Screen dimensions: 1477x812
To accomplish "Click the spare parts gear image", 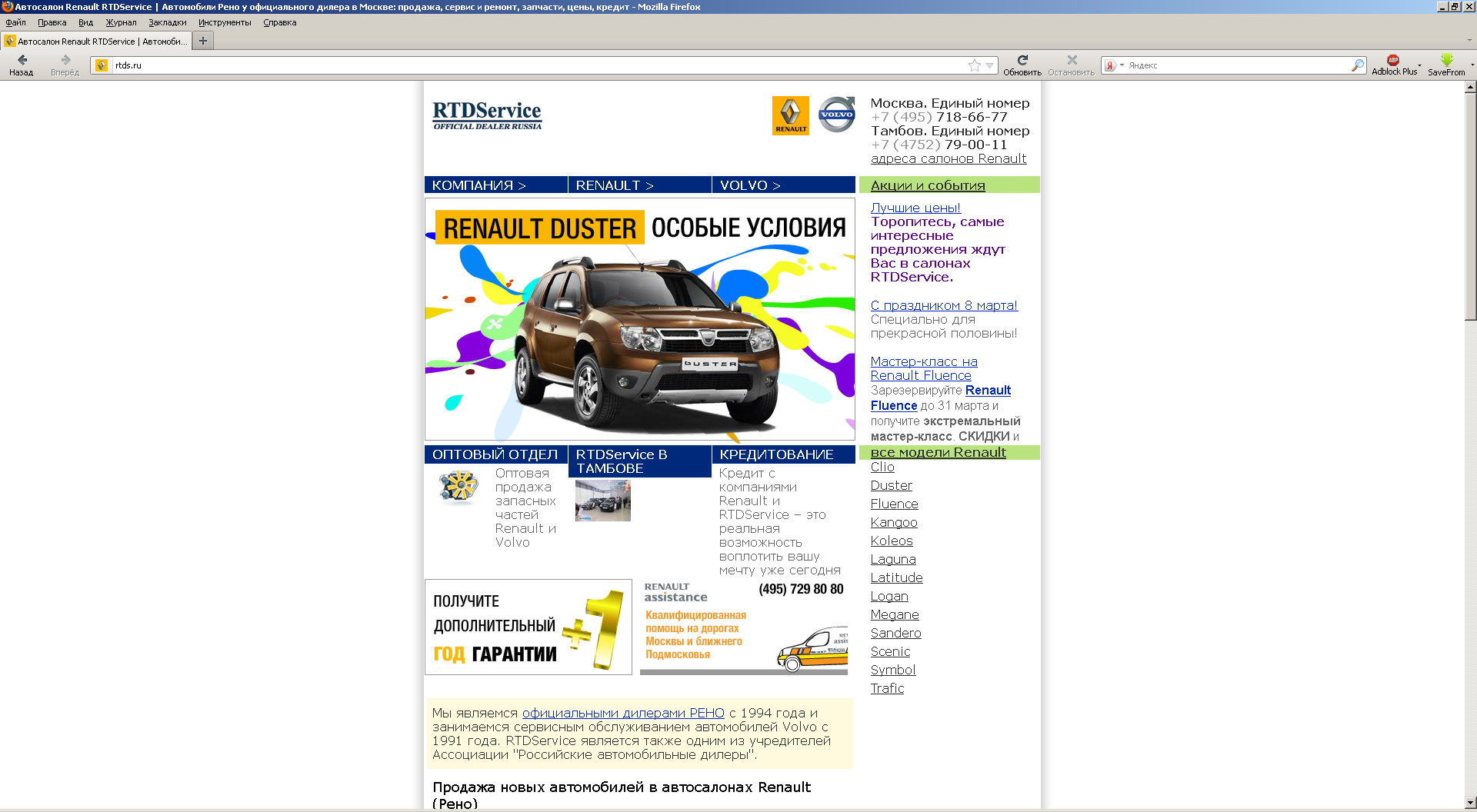I will tap(459, 487).
